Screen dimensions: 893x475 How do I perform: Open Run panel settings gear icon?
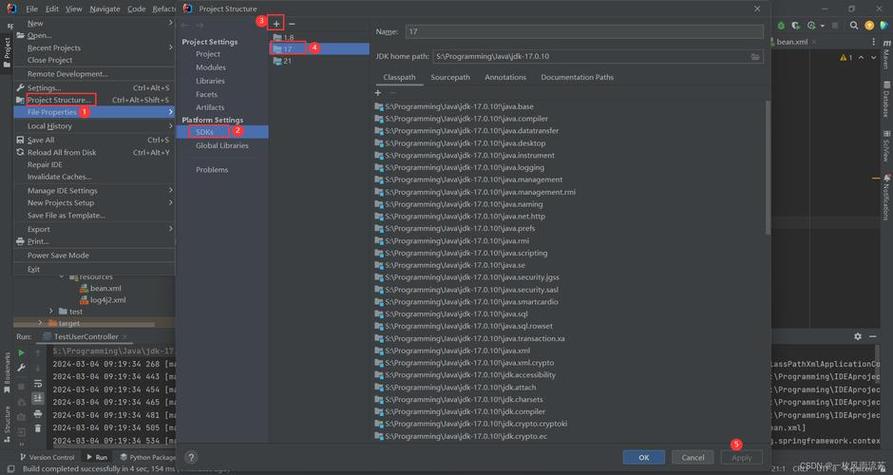pos(858,337)
